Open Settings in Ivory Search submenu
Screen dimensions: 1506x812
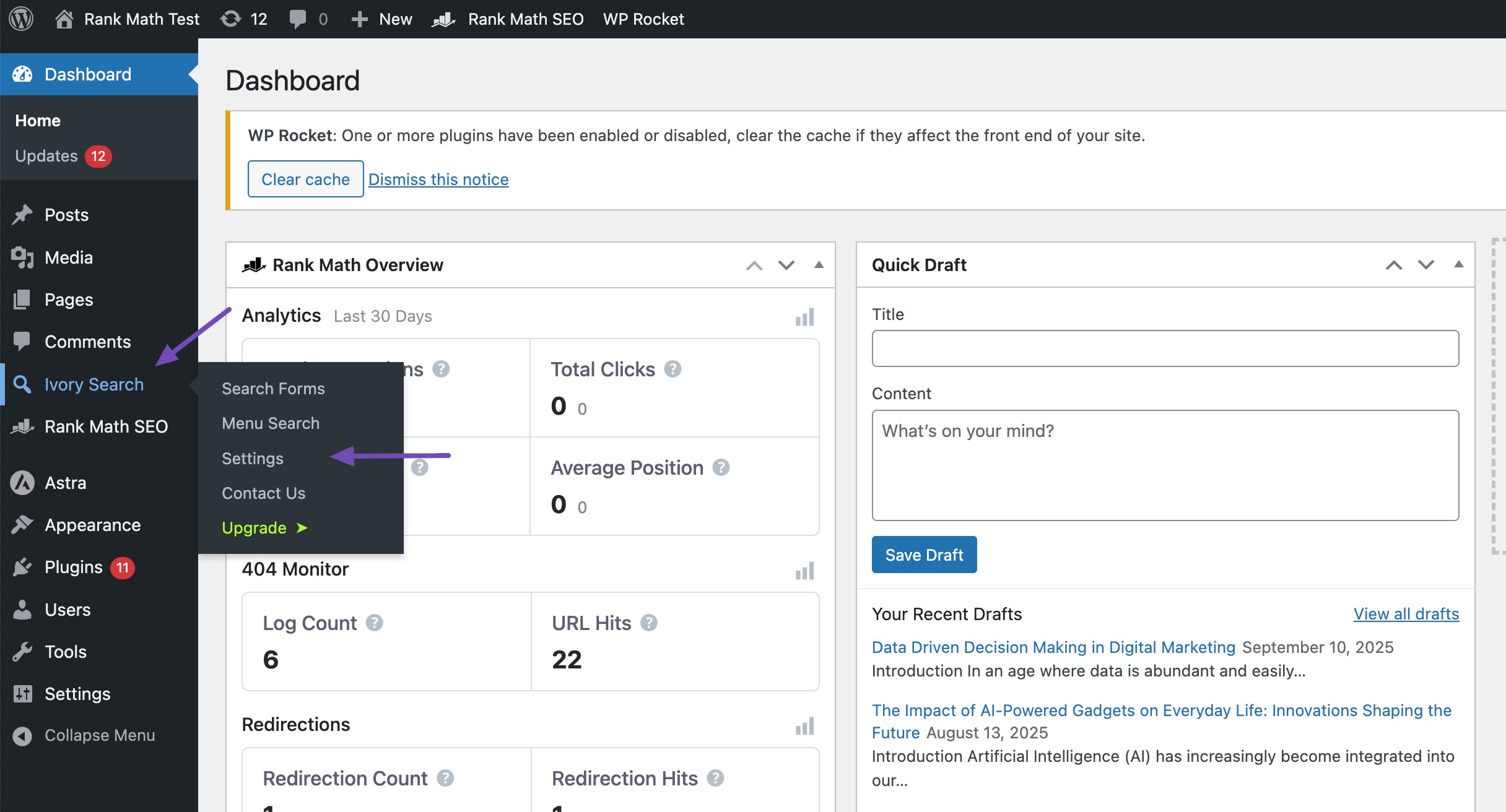click(253, 459)
